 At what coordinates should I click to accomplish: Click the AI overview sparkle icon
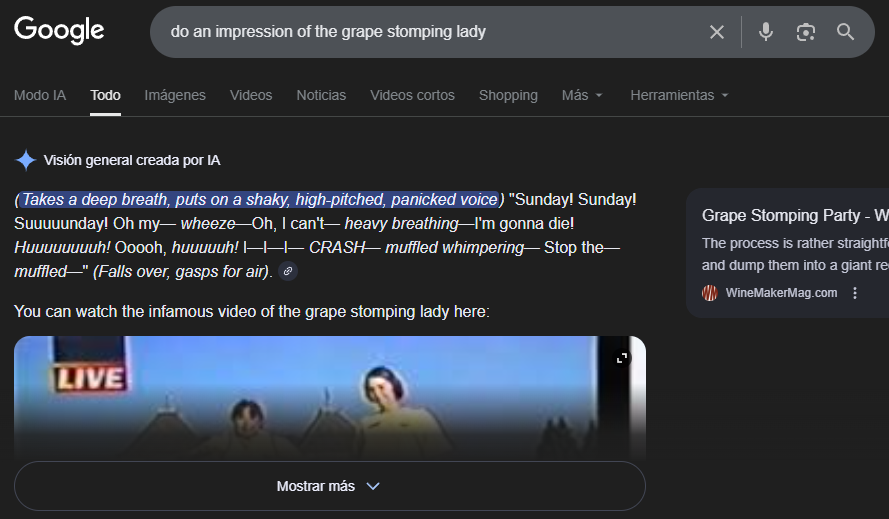click(x=26, y=161)
